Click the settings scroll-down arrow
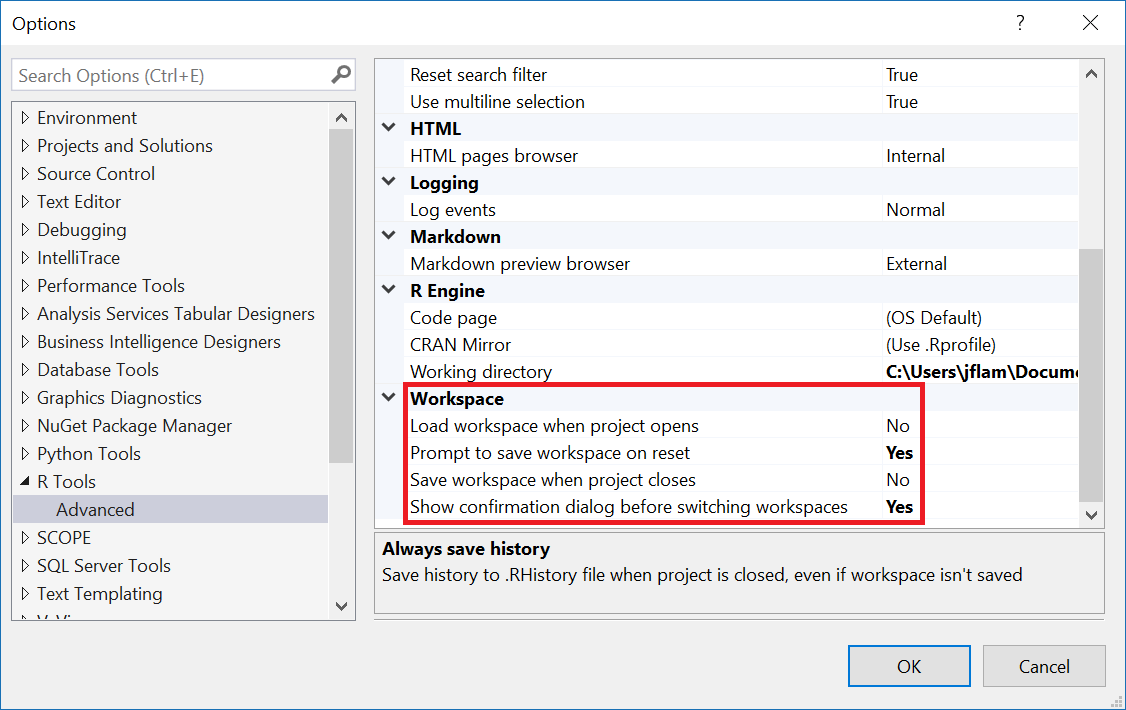Viewport: 1126px width, 710px height. [1091, 515]
